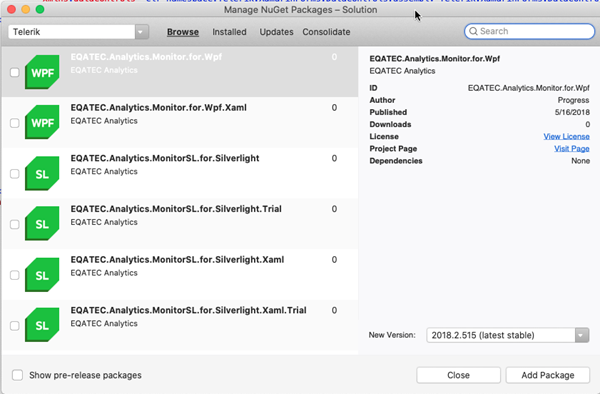
Task: Open the Visit Page link
Action: pyautogui.click(x=572, y=148)
